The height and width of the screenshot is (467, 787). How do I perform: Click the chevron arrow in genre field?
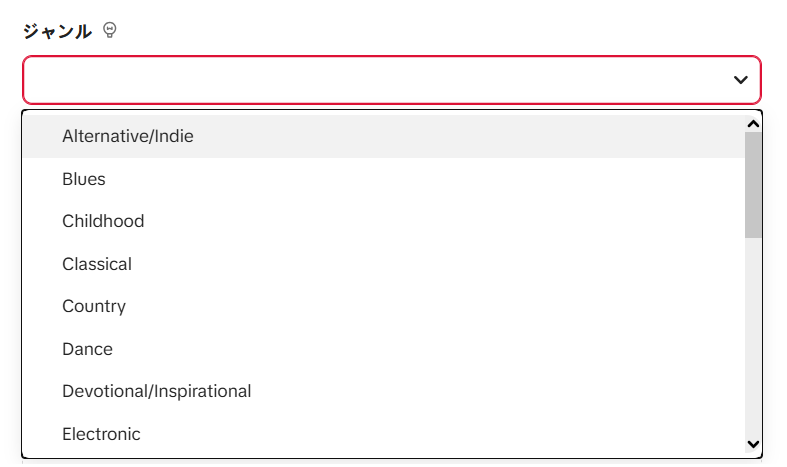tap(740, 80)
